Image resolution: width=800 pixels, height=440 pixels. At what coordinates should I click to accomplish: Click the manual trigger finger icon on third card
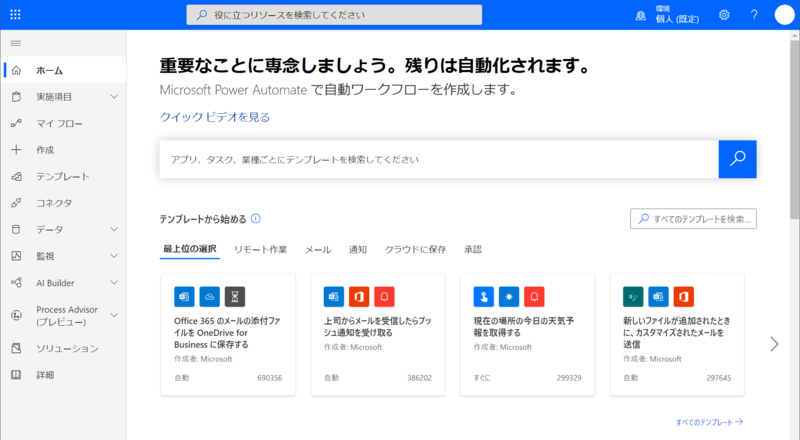pos(483,297)
